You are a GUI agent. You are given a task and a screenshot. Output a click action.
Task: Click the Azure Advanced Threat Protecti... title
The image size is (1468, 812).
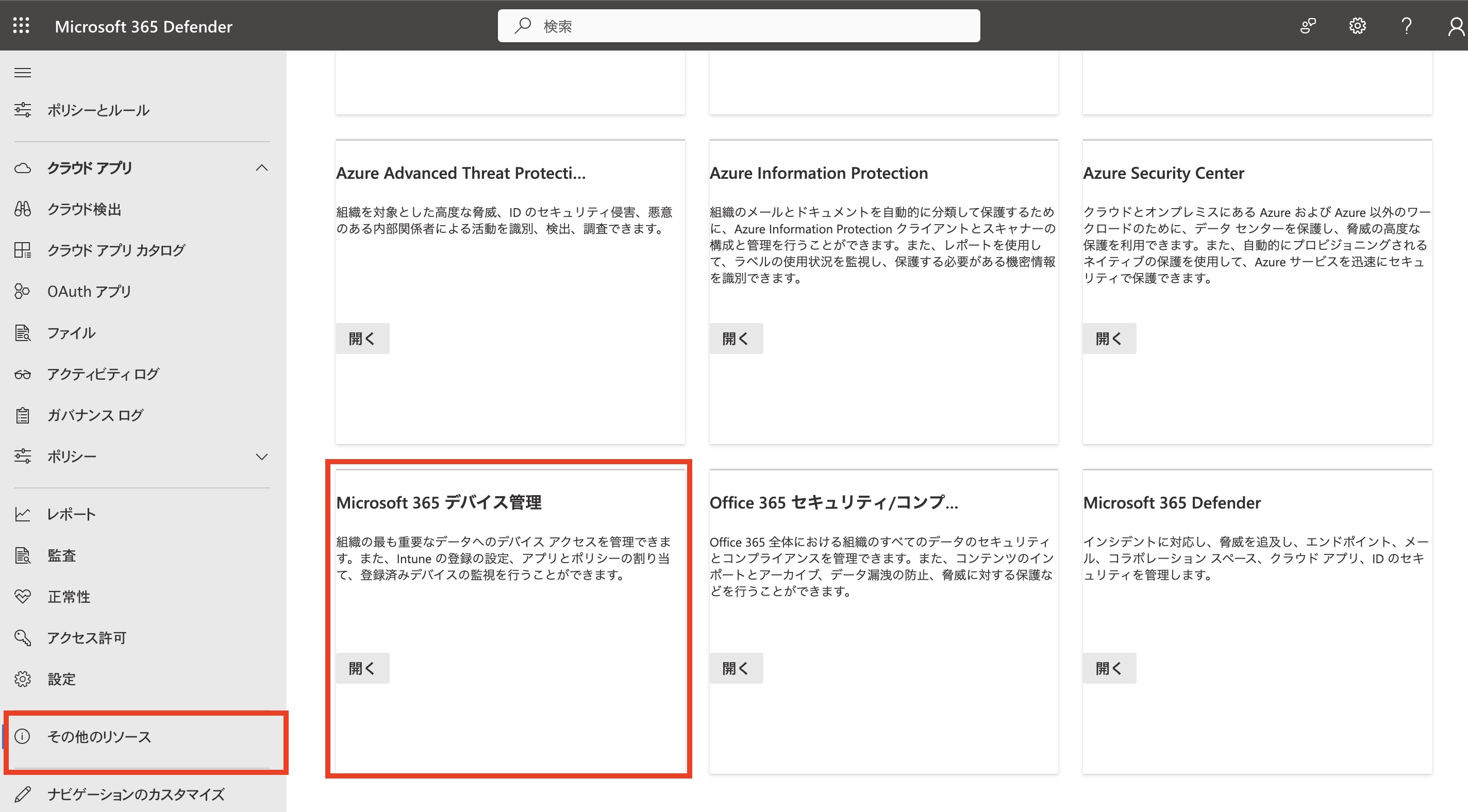pyautogui.click(x=460, y=173)
